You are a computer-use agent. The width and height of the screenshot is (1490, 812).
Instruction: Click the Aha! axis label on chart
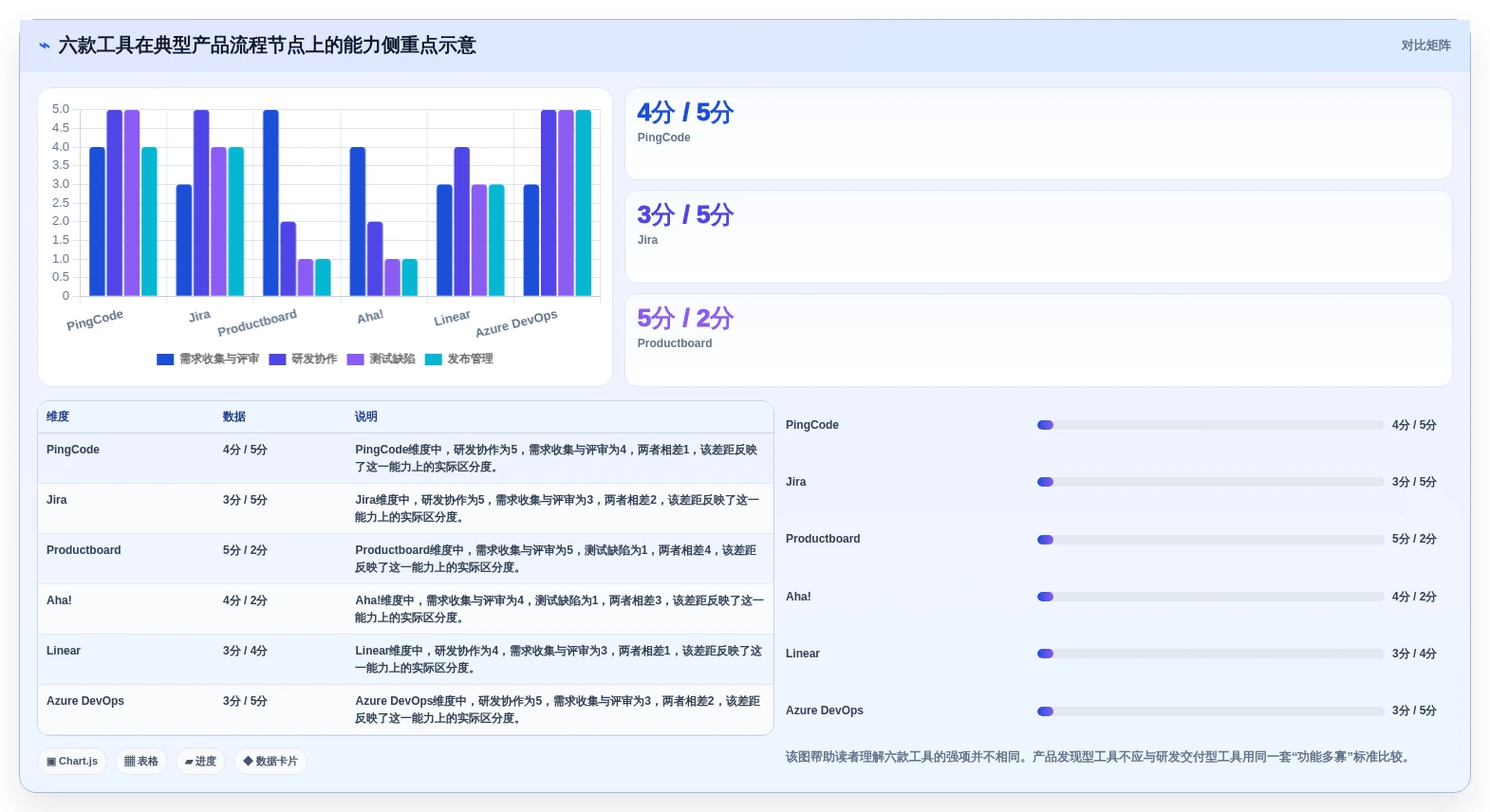pyautogui.click(x=370, y=316)
